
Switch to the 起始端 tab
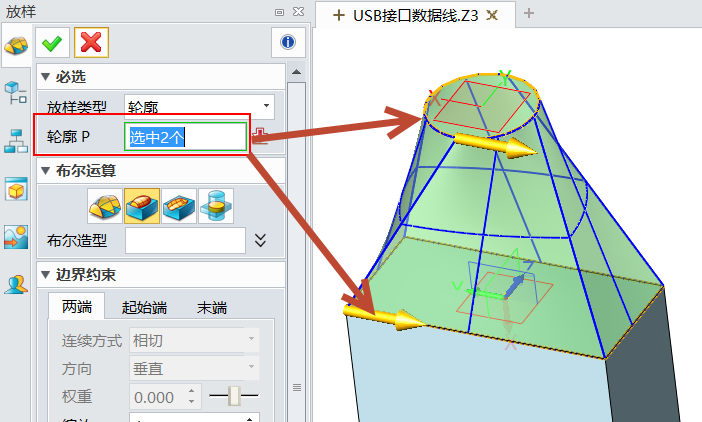point(144,307)
